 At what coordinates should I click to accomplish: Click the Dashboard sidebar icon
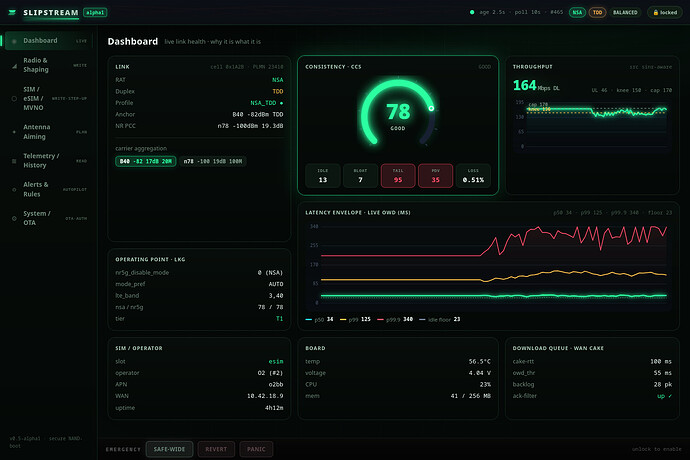pos(14,41)
